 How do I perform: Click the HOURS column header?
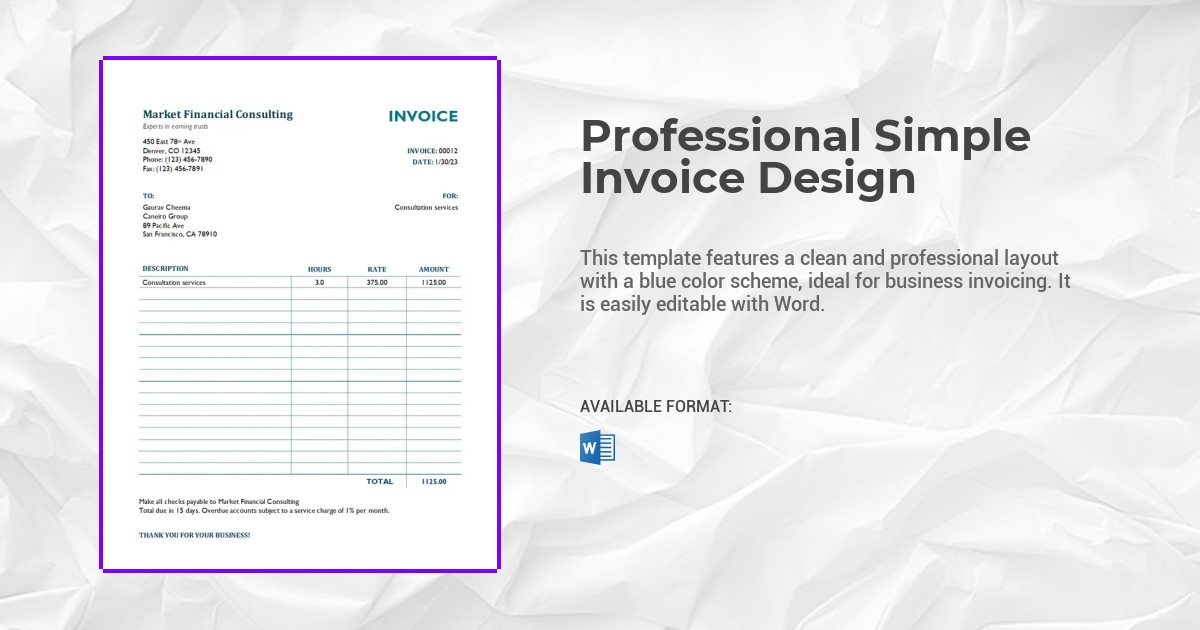pyautogui.click(x=319, y=269)
